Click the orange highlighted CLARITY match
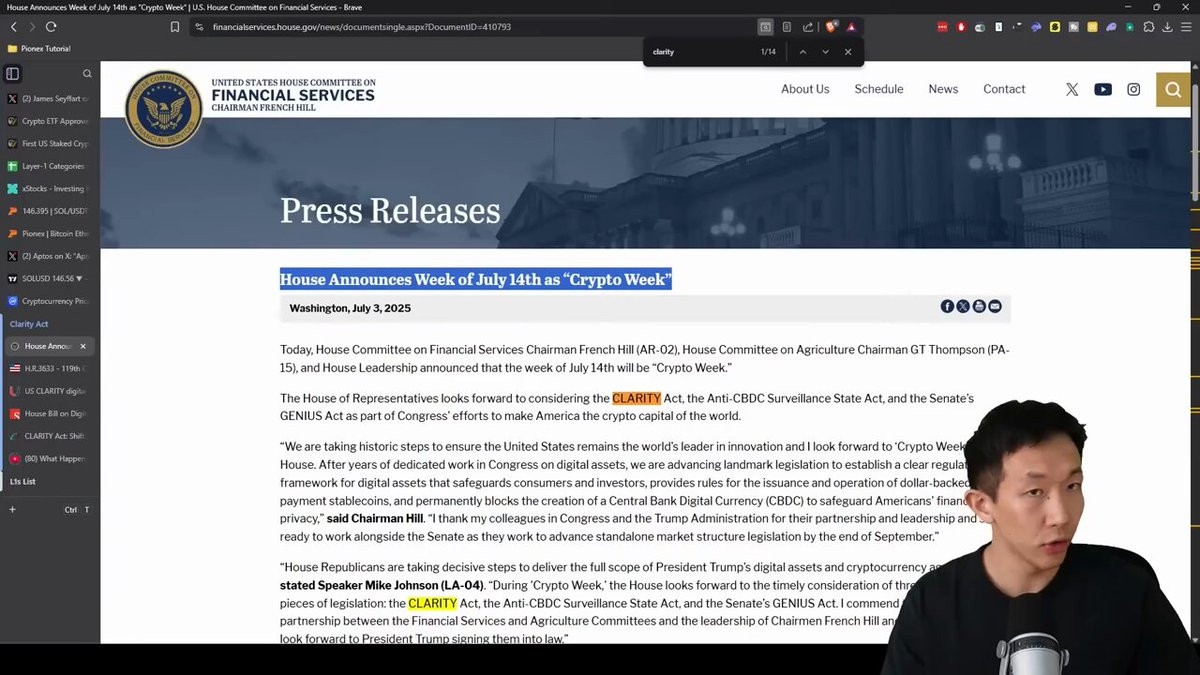The width and height of the screenshot is (1200, 675). (636, 398)
